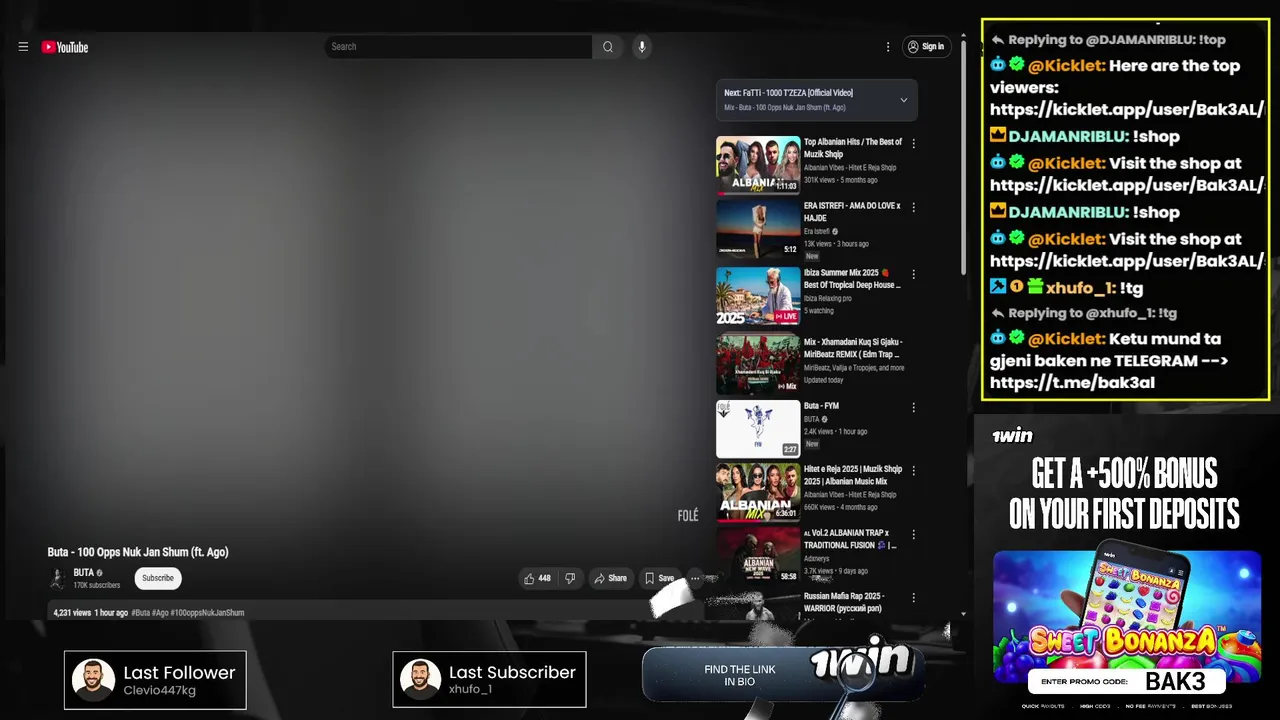Open top viewers kicklet.app link in chat

(1127, 109)
